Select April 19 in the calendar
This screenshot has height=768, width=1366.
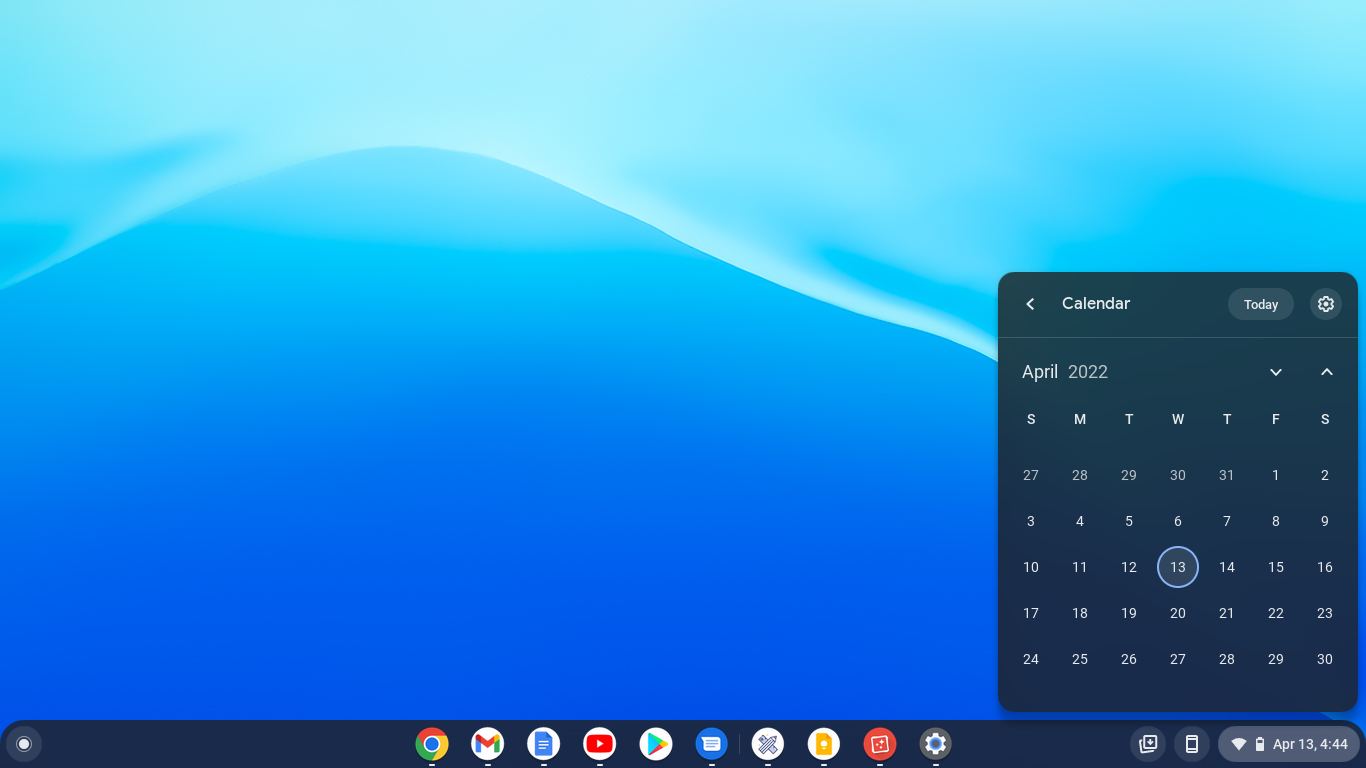pos(1129,613)
